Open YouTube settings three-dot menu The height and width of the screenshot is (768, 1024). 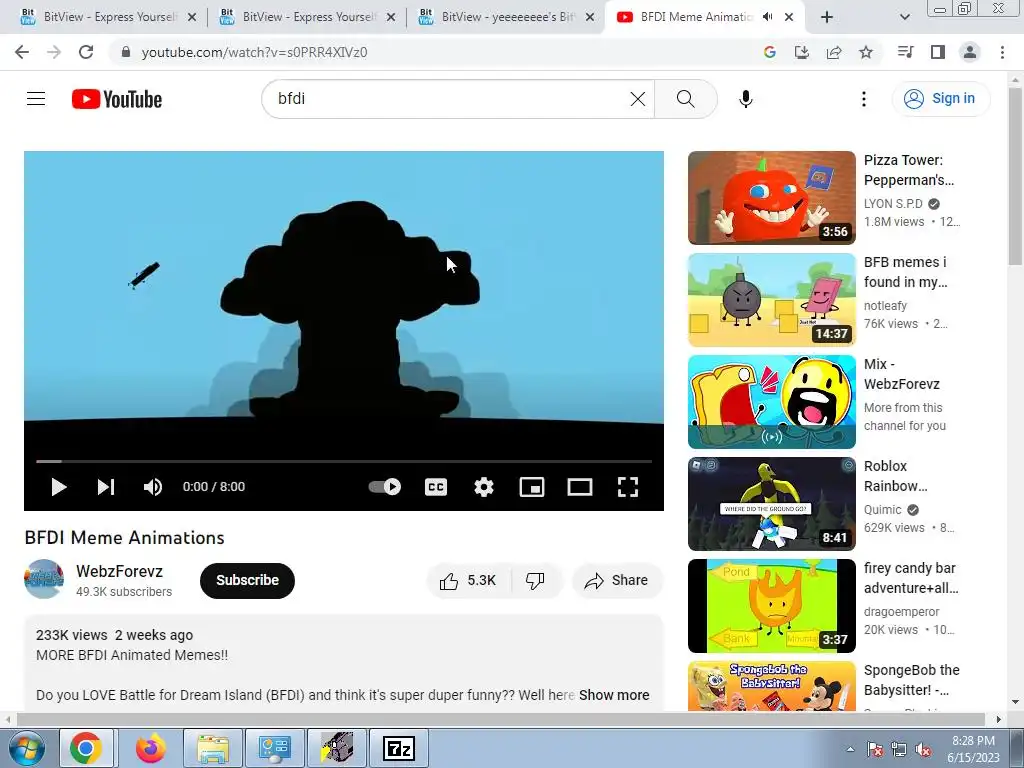click(x=863, y=99)
